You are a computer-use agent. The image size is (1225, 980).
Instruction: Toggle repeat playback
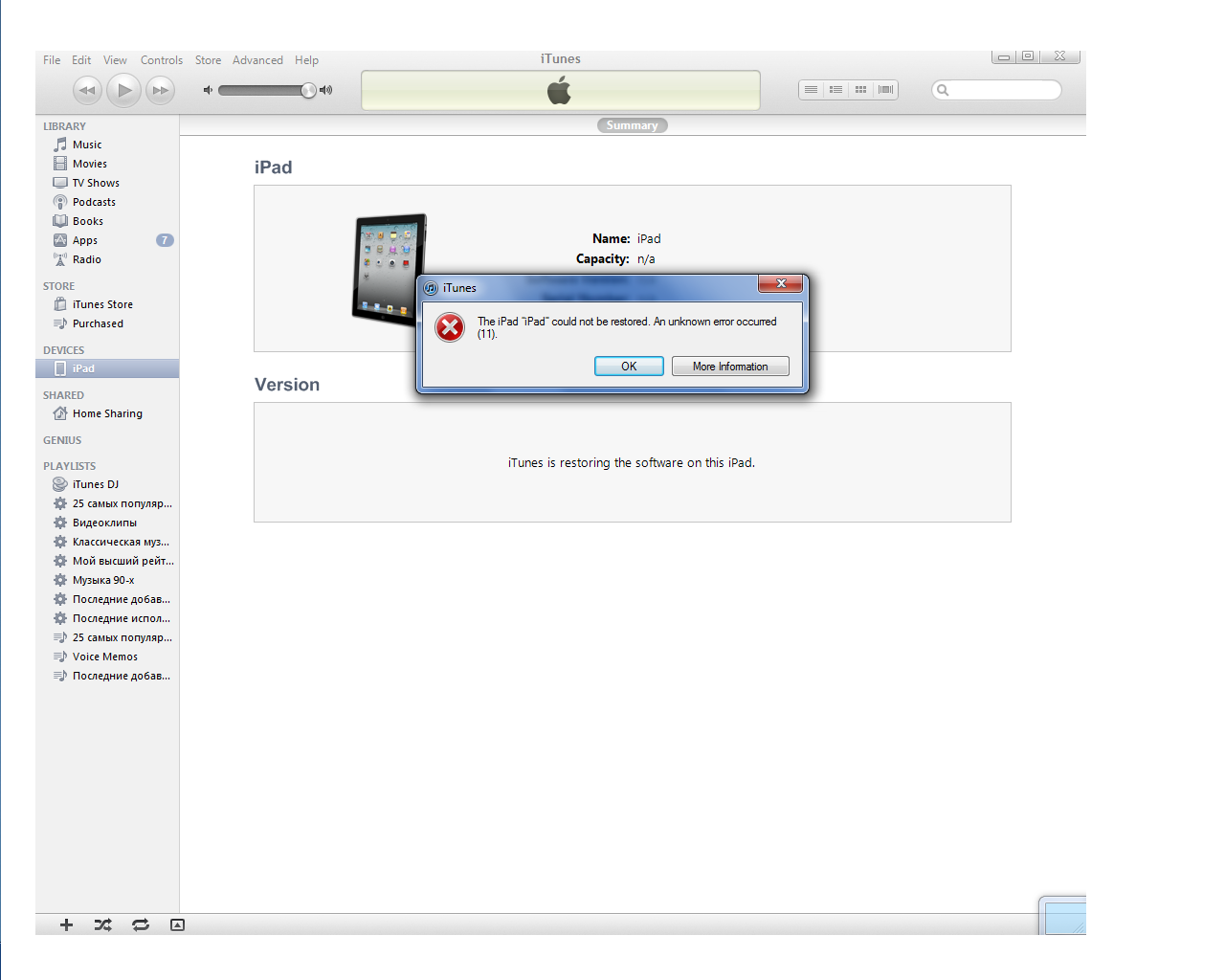pyautogui.click(x=141, y=924)
